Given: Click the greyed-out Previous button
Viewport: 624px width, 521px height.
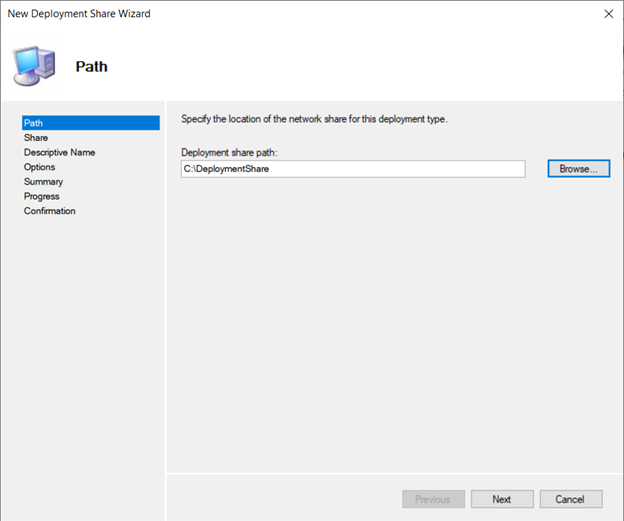Looking at the screenshot, I should pos(433,499).
